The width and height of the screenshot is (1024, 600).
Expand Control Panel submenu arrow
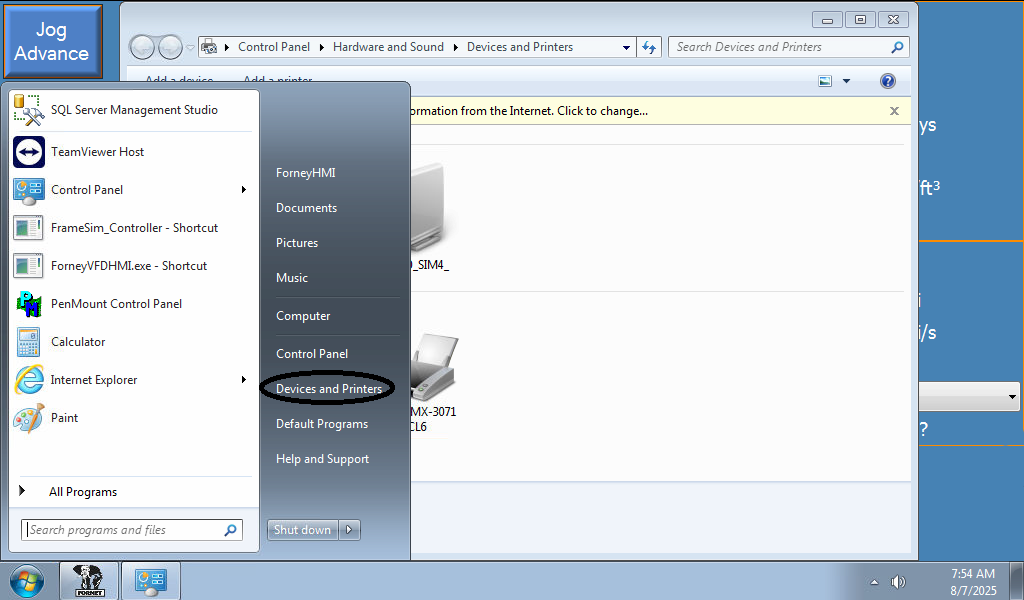244,190
